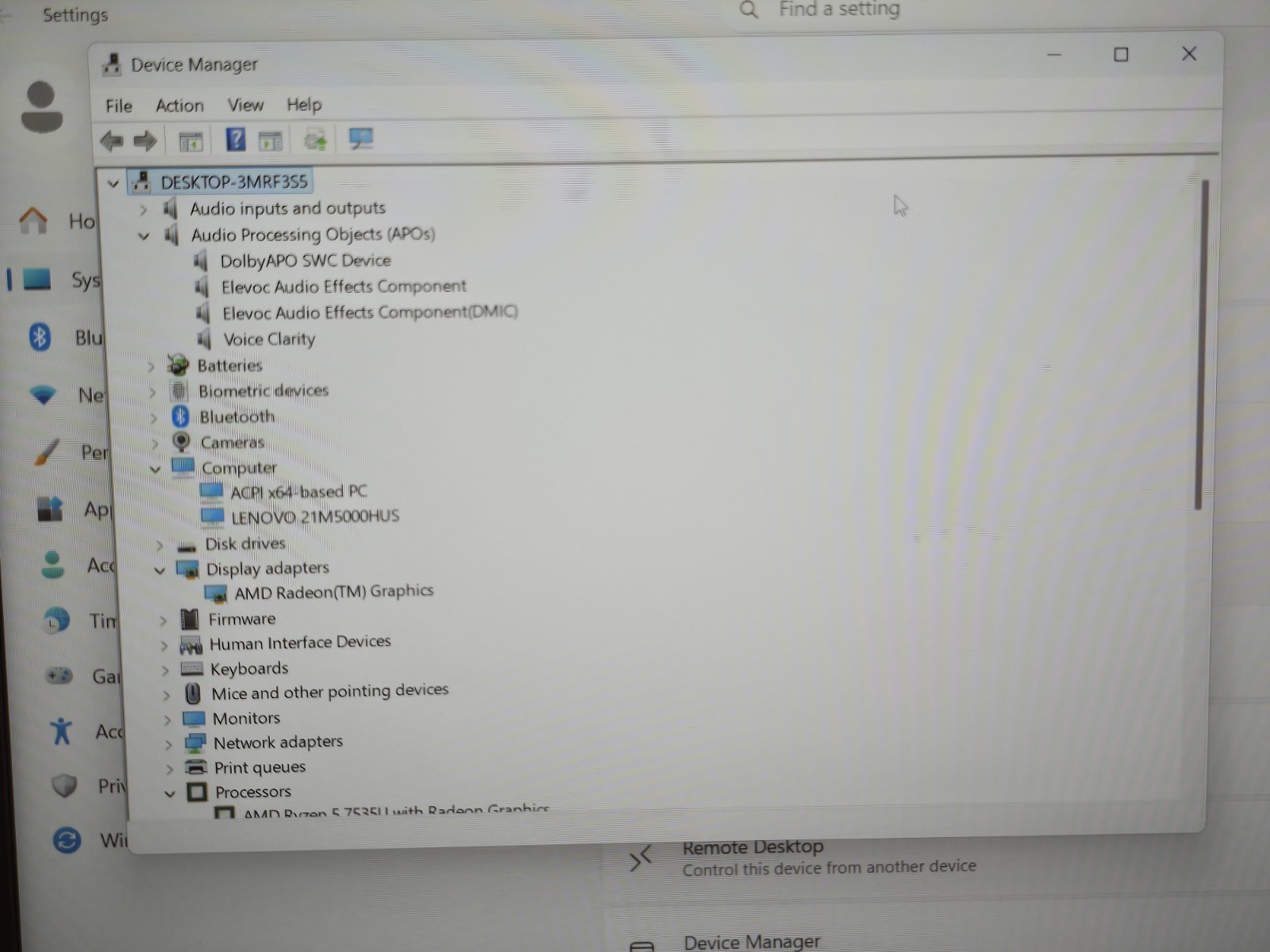Open the View menu
Screen dimensions: 1270x952
(245, 105)
